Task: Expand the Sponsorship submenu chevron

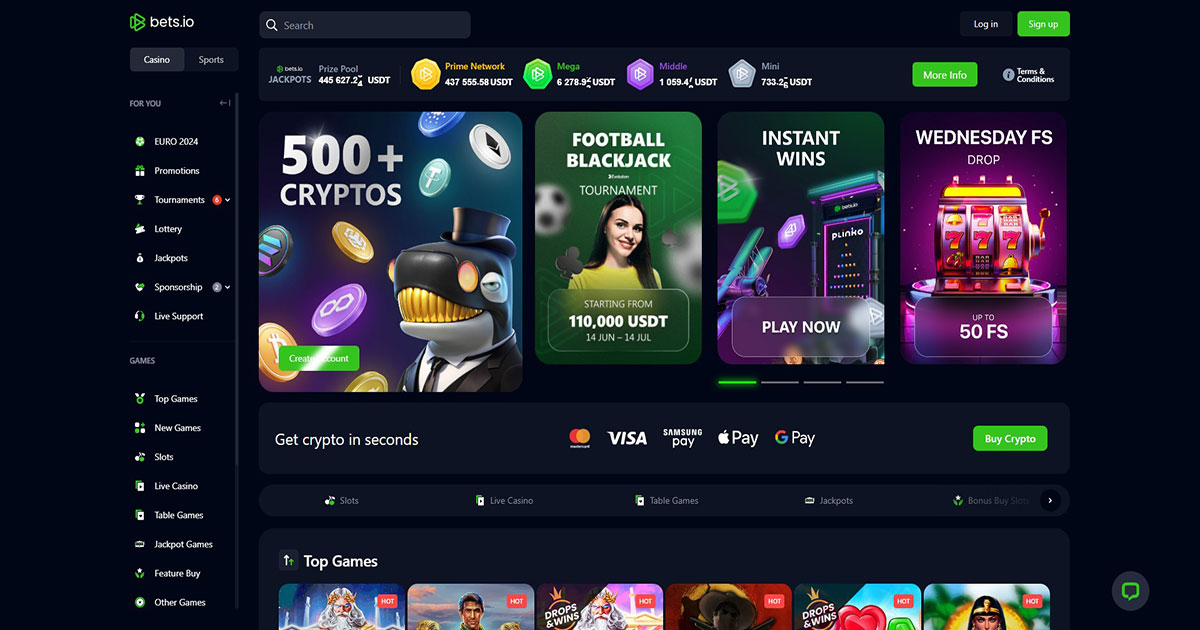Action: coord(228,287)
